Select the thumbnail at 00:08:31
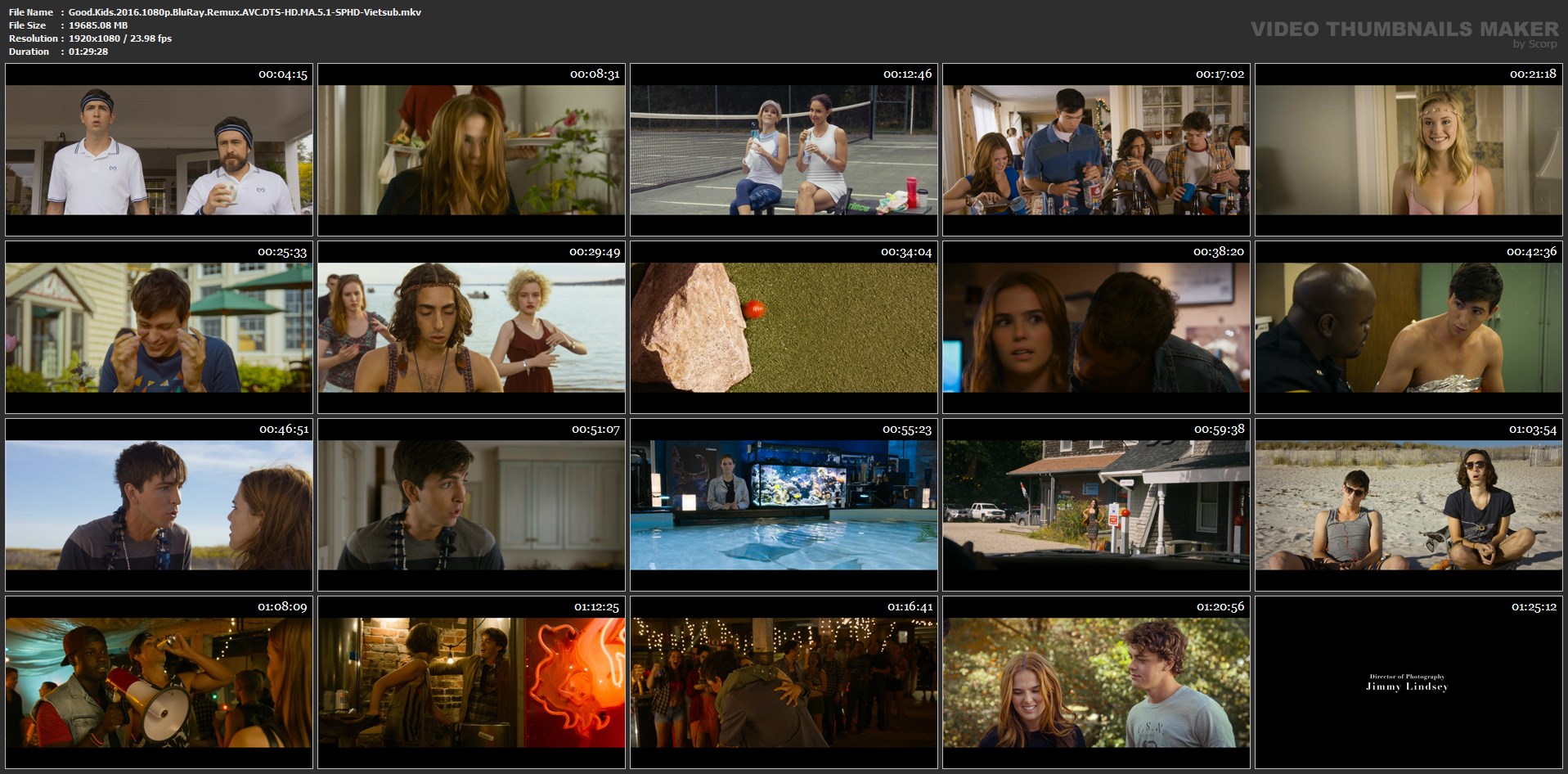This screenshot has width=1568, height=774. (471, 150)
